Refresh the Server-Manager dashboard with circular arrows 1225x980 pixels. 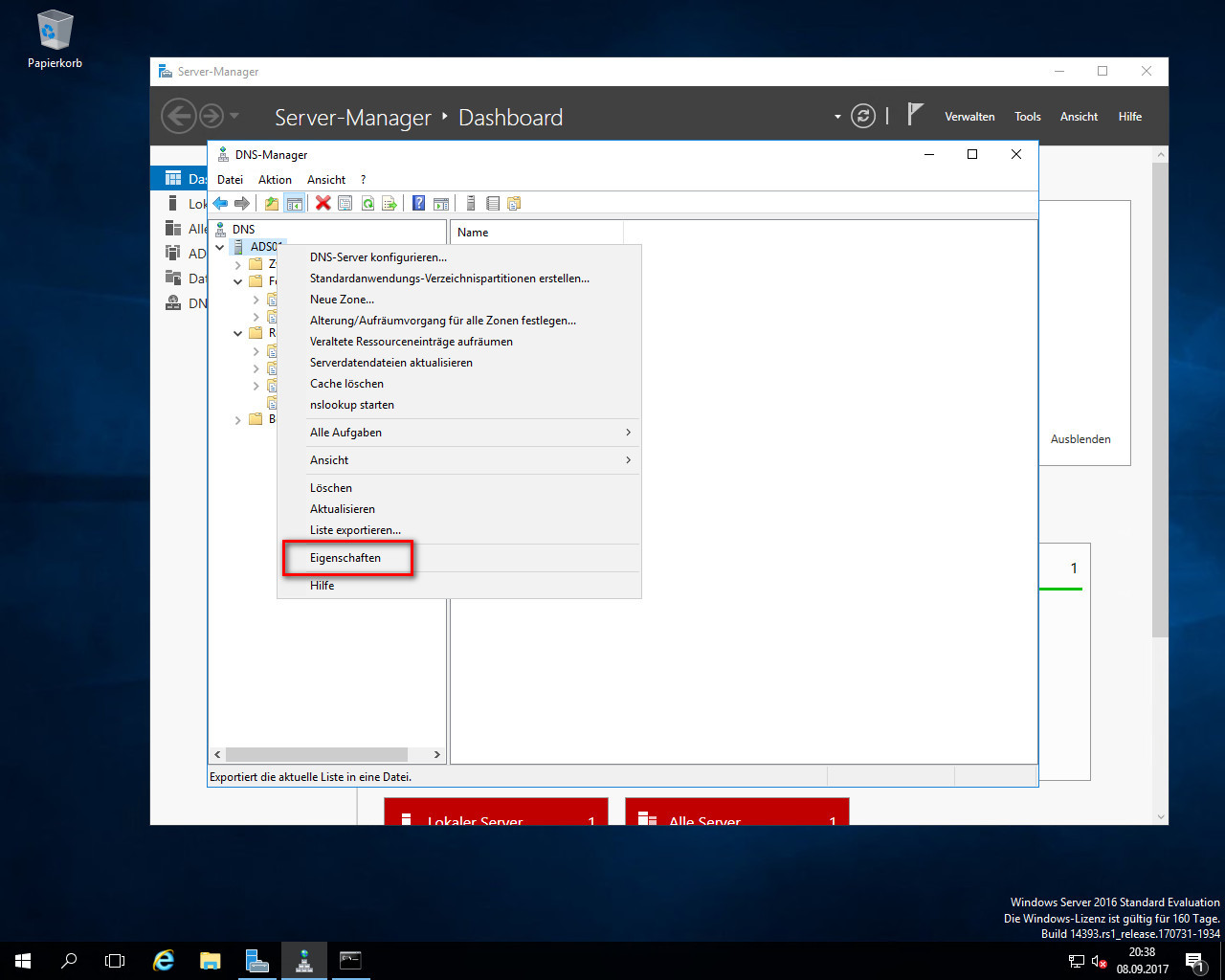pyautogui.click(x=863, y=116)
